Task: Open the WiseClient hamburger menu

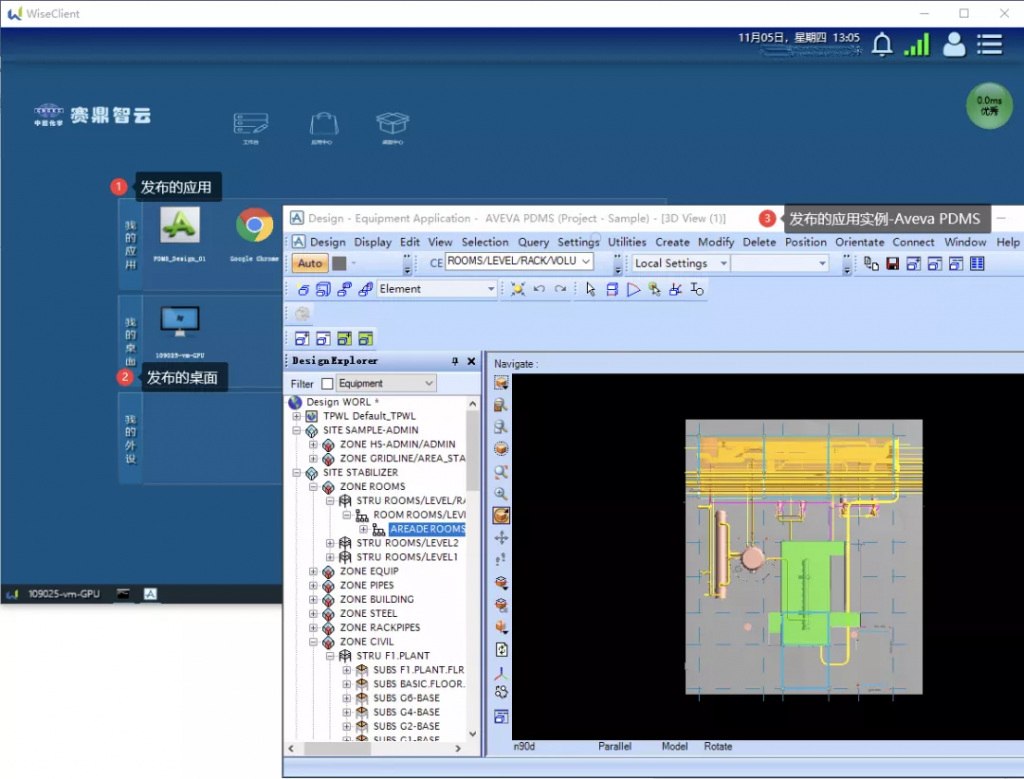Action: click(989, 44)
